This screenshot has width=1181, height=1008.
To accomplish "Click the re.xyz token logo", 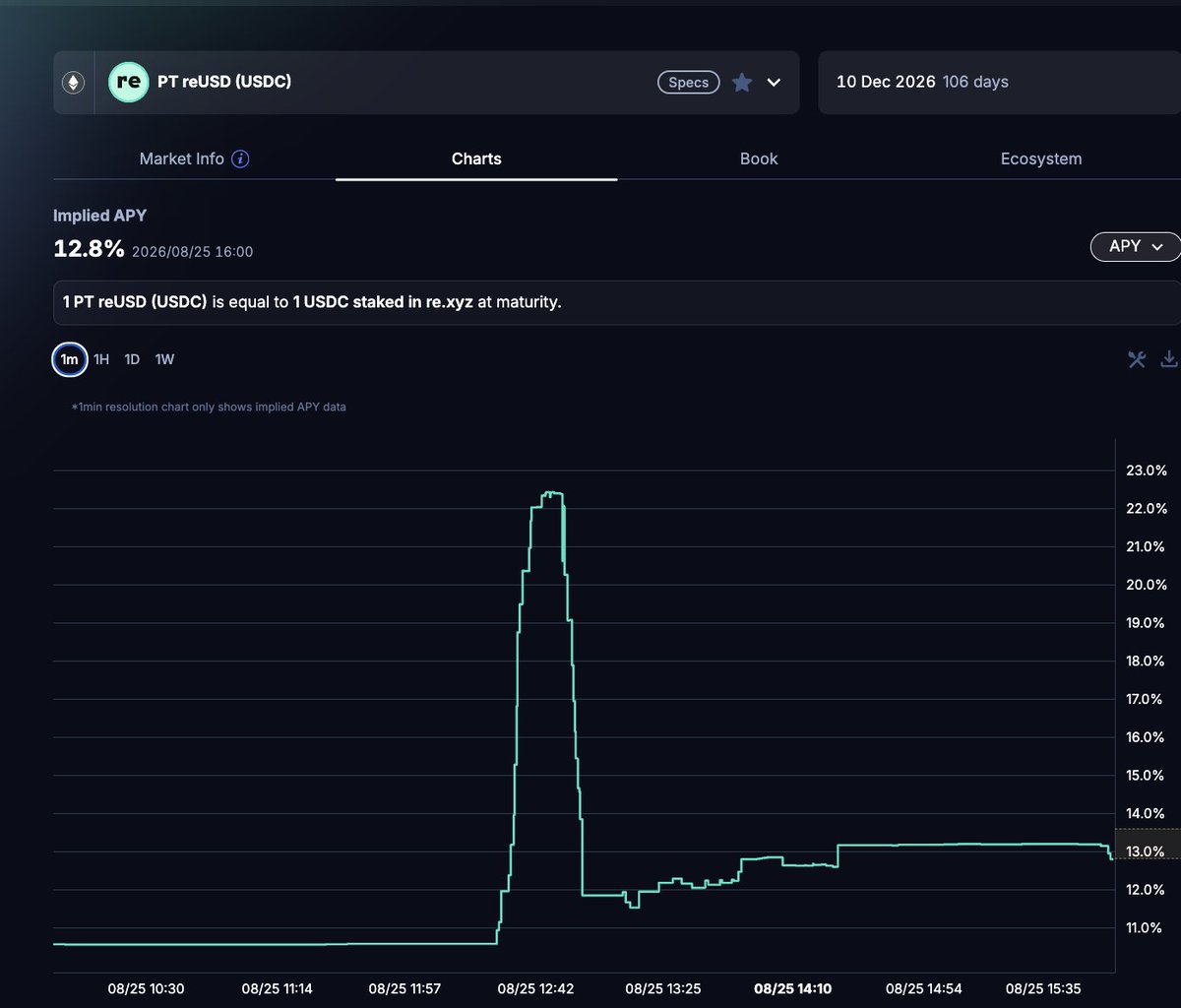I will point(128,82).
